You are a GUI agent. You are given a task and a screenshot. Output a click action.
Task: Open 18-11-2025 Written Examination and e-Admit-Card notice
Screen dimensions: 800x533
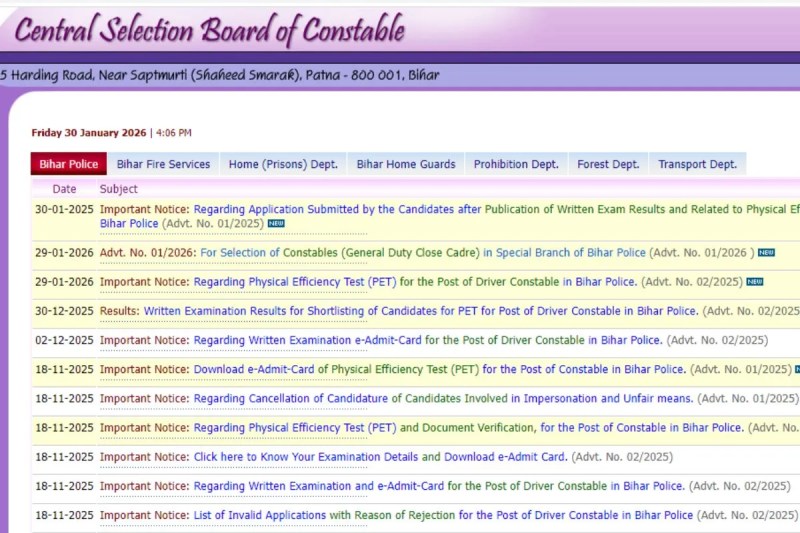coord(439,486)
